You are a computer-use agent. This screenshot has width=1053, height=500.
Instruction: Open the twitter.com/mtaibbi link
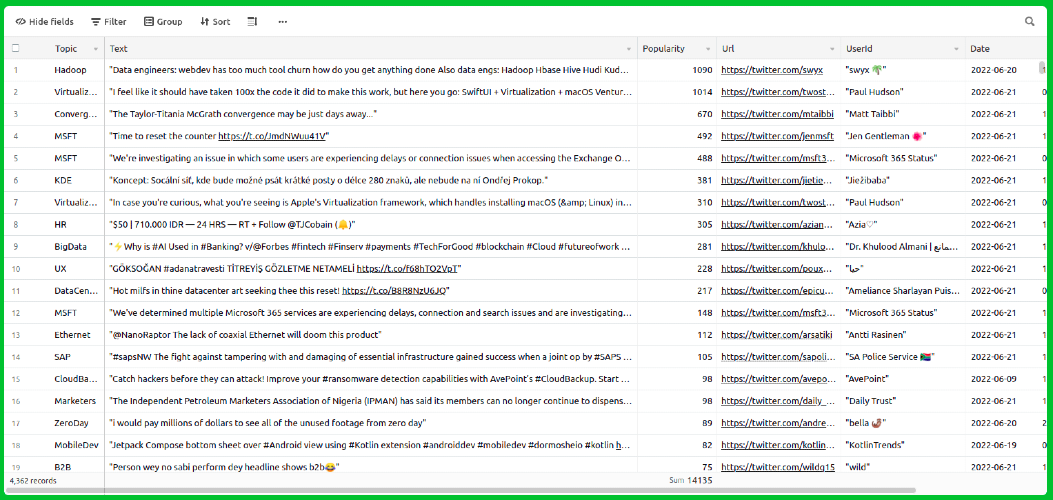click(x=778, y=114)
